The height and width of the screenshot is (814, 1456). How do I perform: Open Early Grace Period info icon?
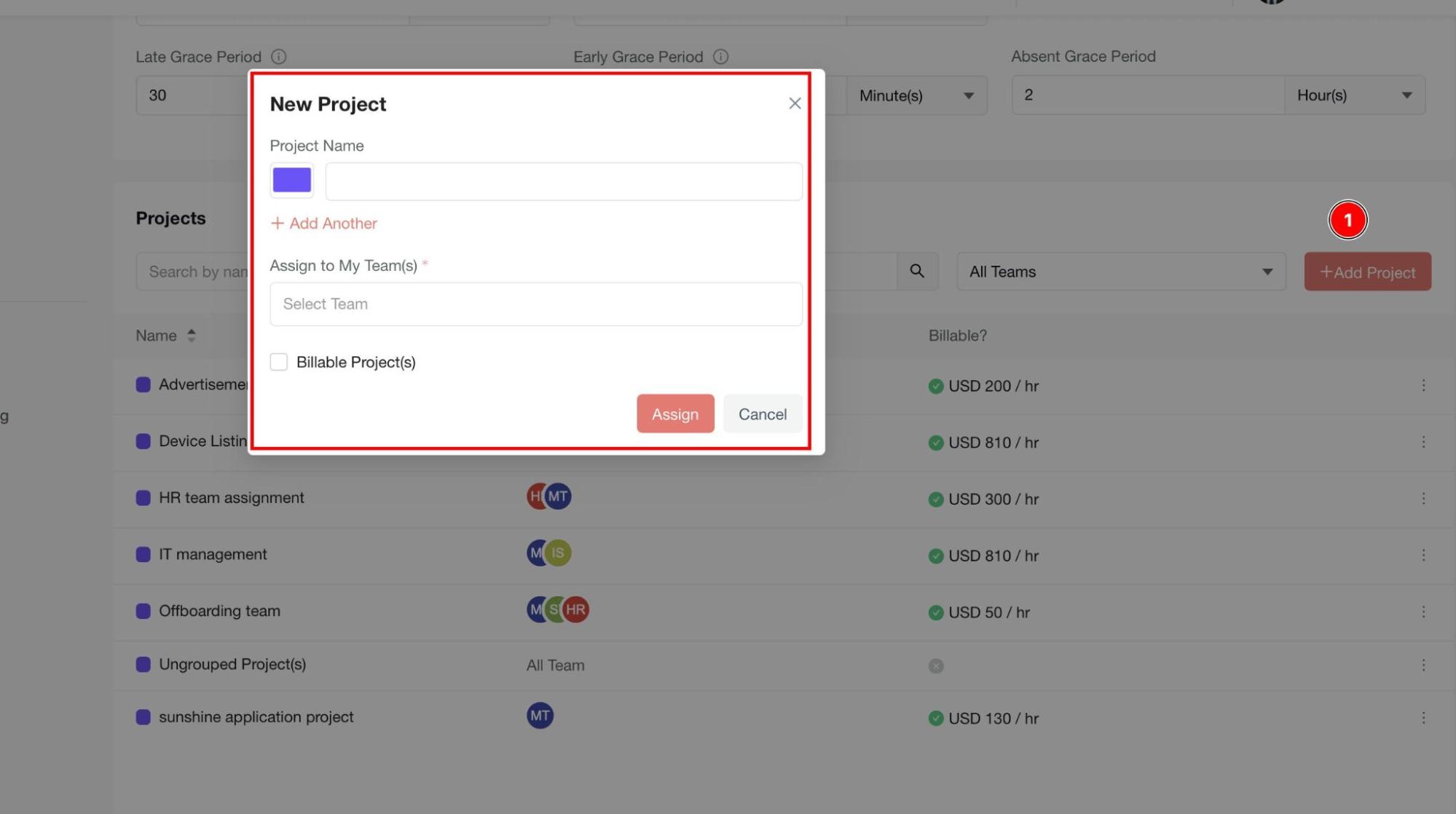720,57
